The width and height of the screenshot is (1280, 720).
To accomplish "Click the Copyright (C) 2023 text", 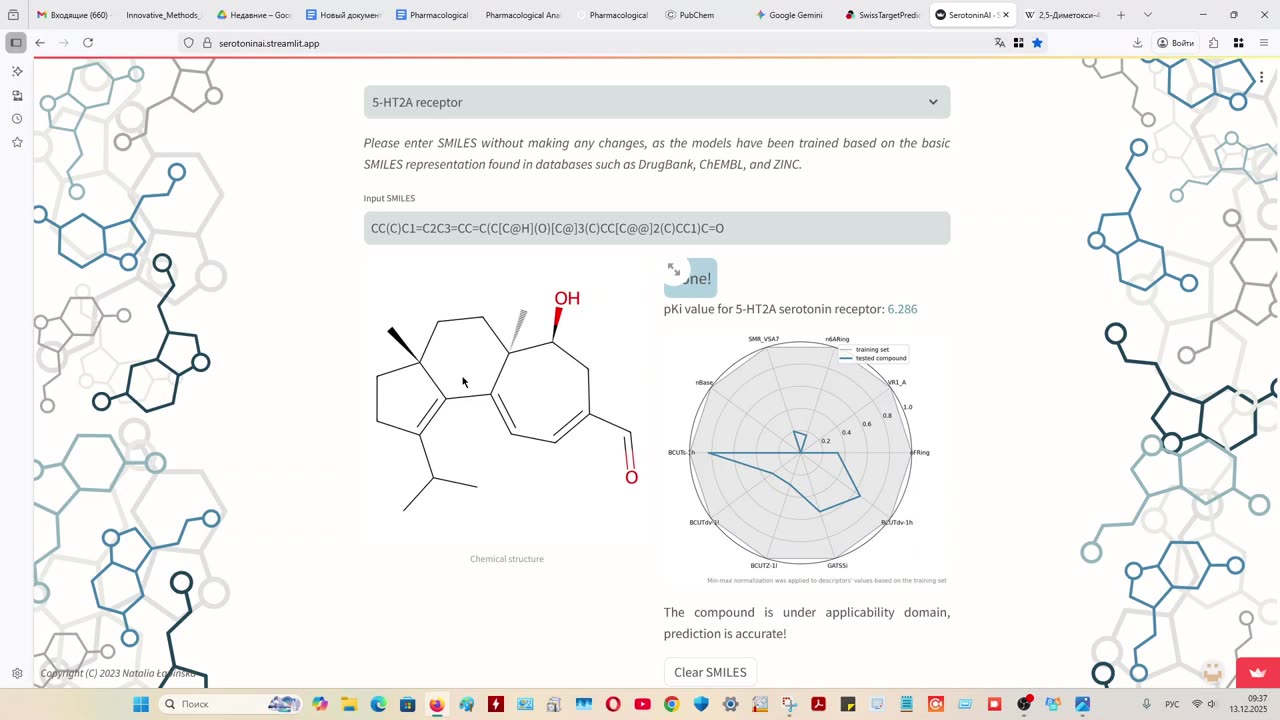I will tap(118, 673).
